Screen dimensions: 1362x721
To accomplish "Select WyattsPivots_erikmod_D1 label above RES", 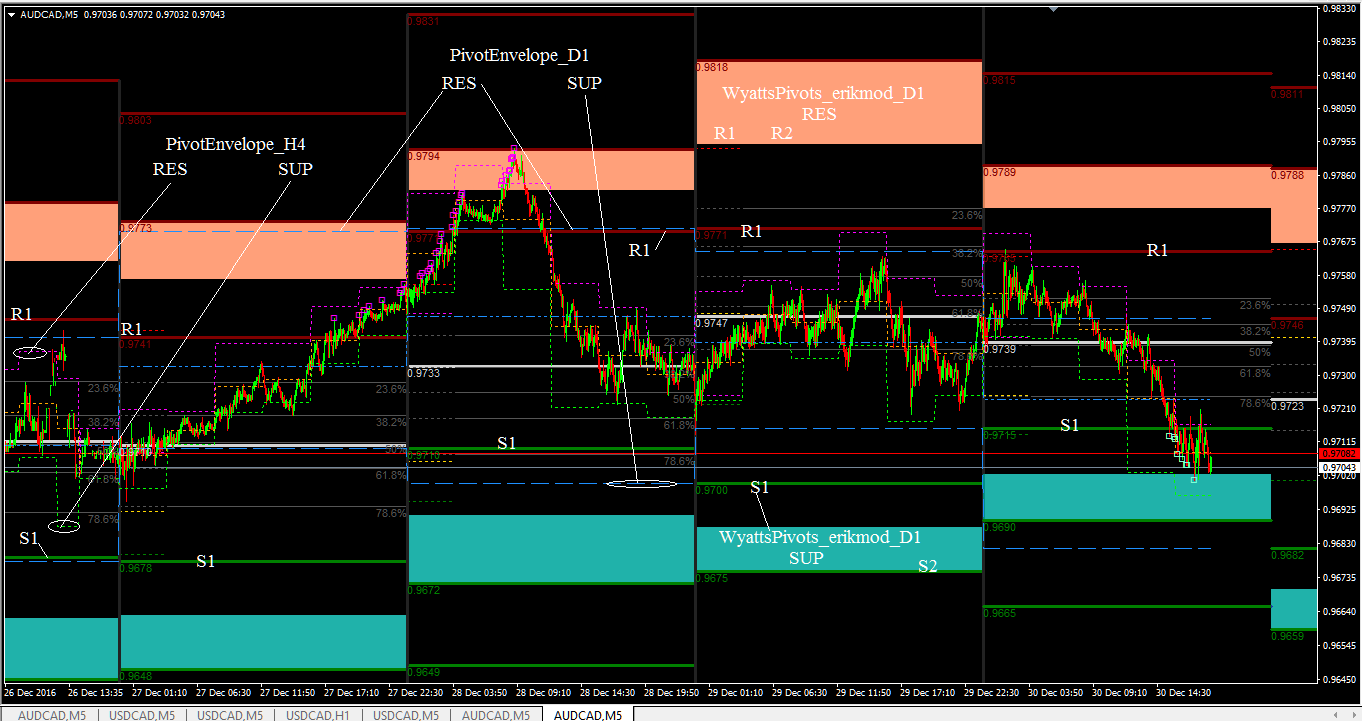I will pos(823,93).
